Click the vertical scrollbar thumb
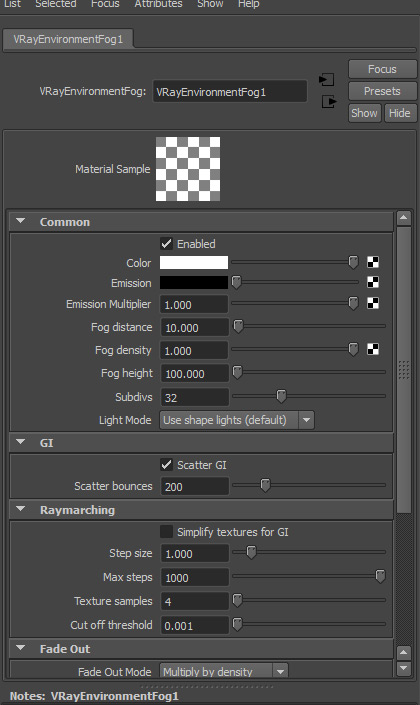The width and height of the screenshot is (420, 705). click(x=404, y=370)
